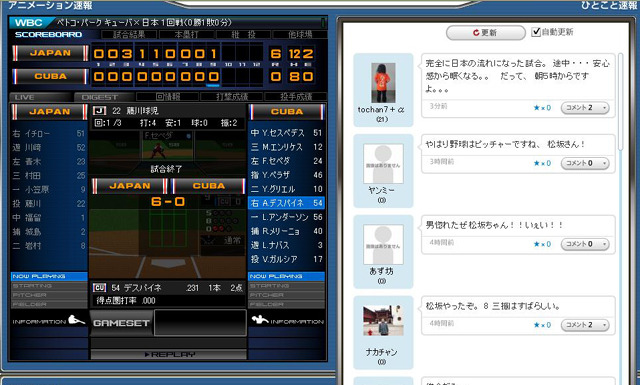Select Japan NOW PLAYING list
Image resolution: width=640 pixels, height=385 pixels.
coord(49,276)
